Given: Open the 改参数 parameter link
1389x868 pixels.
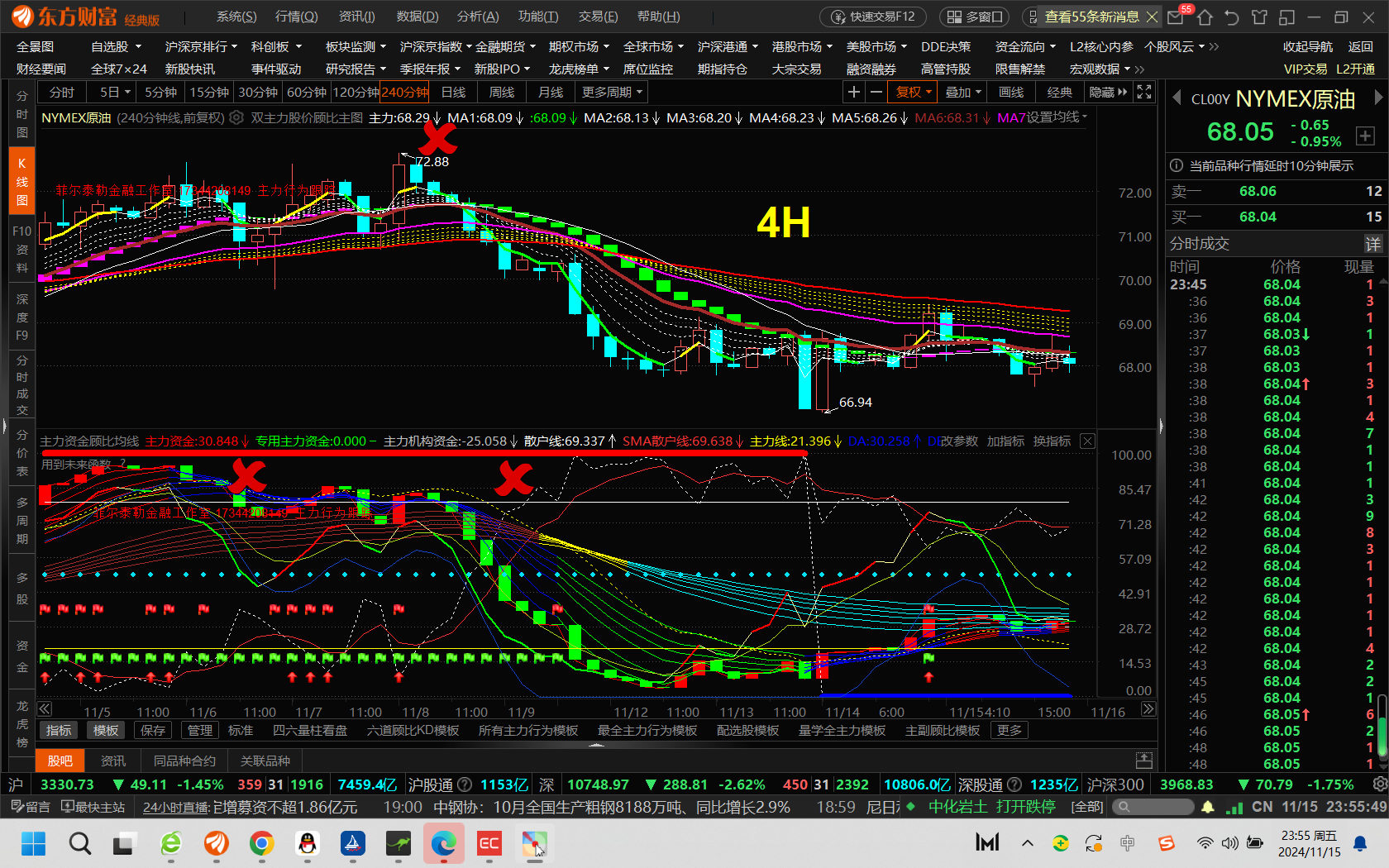Looking at the screenshot, I should (959, 441).
